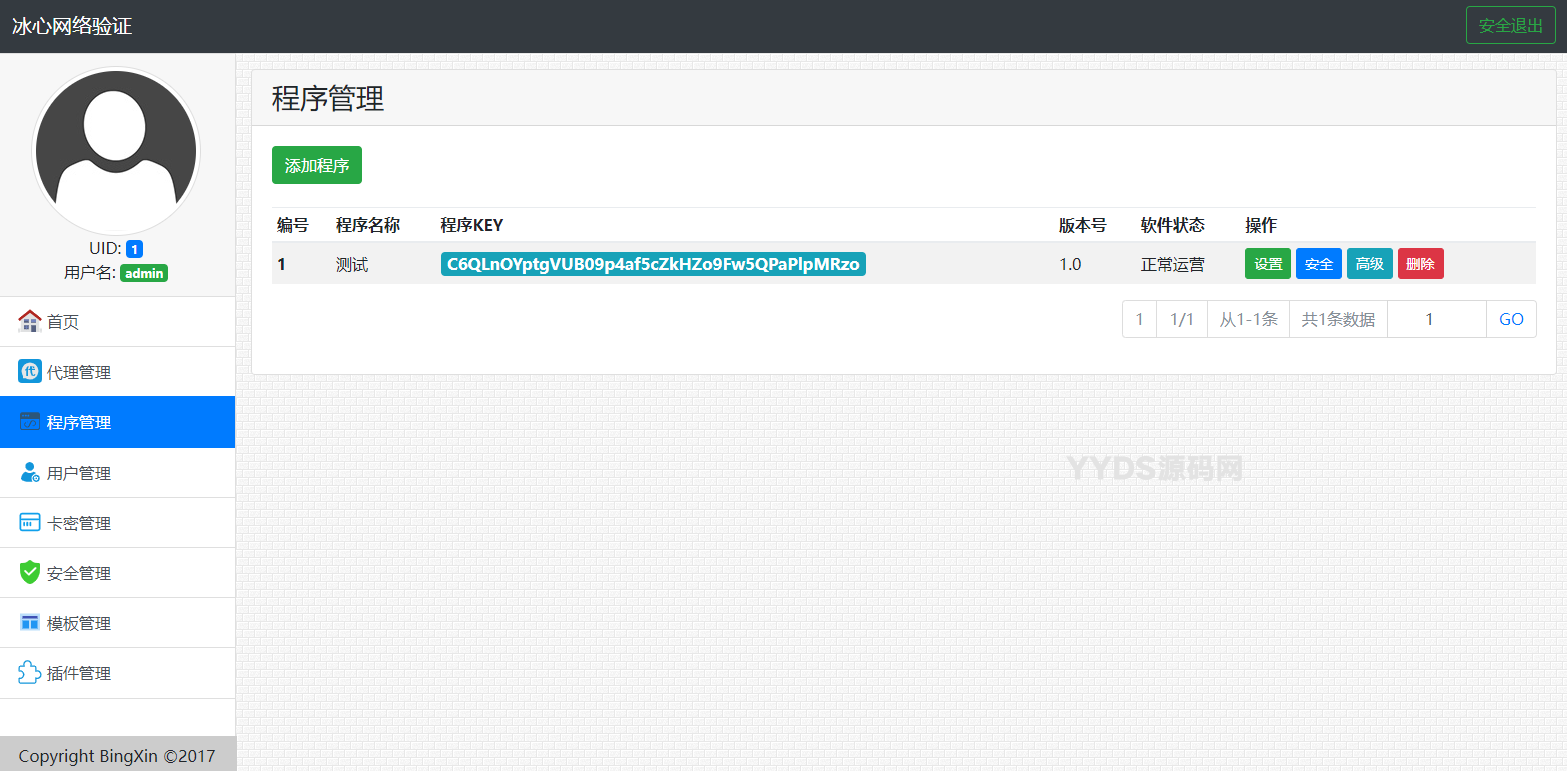Viewport: 1567px width, 771px height.
Task: Click the 模板管理 layout icon
Action: (x=30, y=623)
